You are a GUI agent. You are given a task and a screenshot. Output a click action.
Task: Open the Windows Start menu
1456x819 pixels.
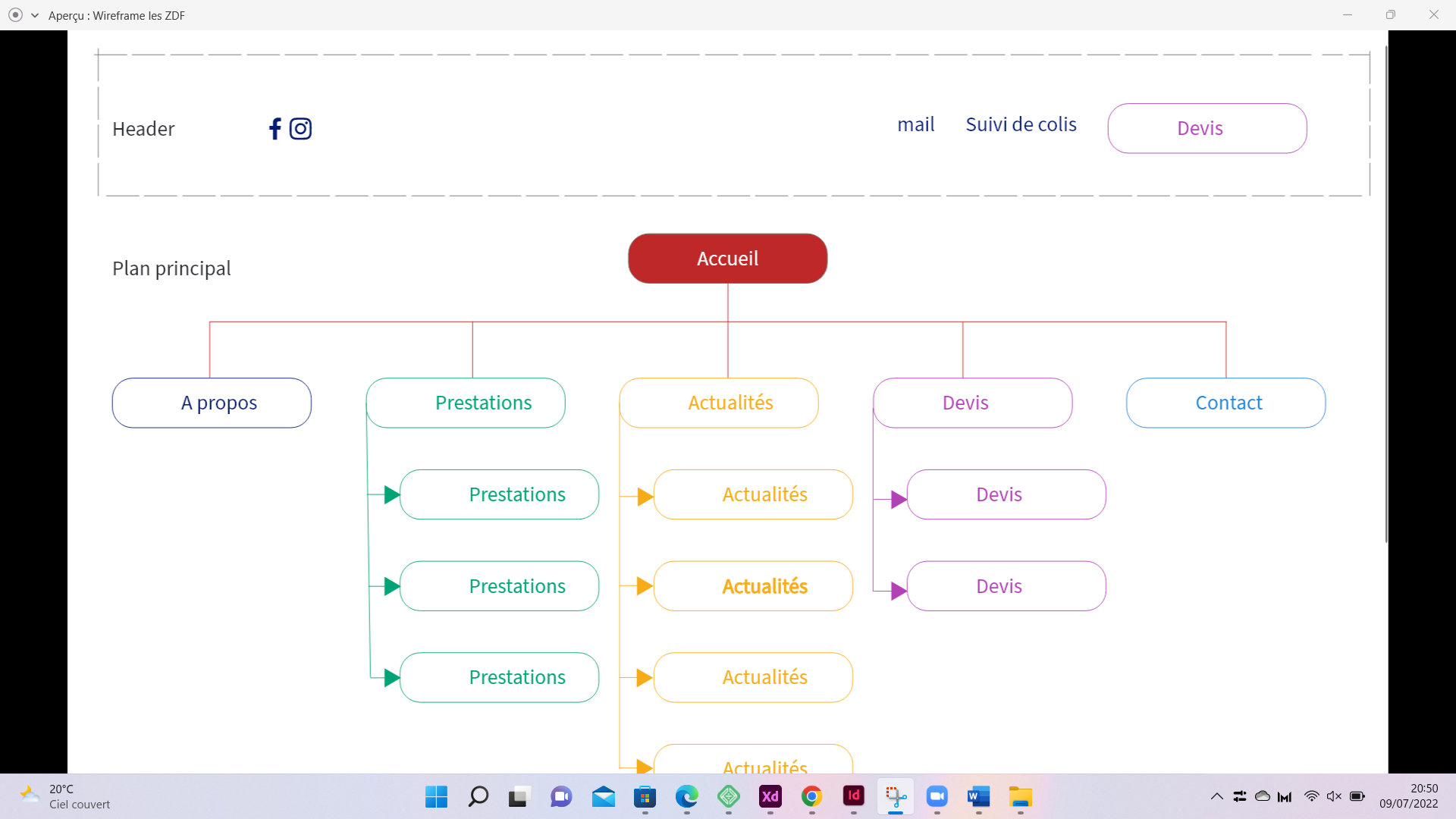click(436, 796)
